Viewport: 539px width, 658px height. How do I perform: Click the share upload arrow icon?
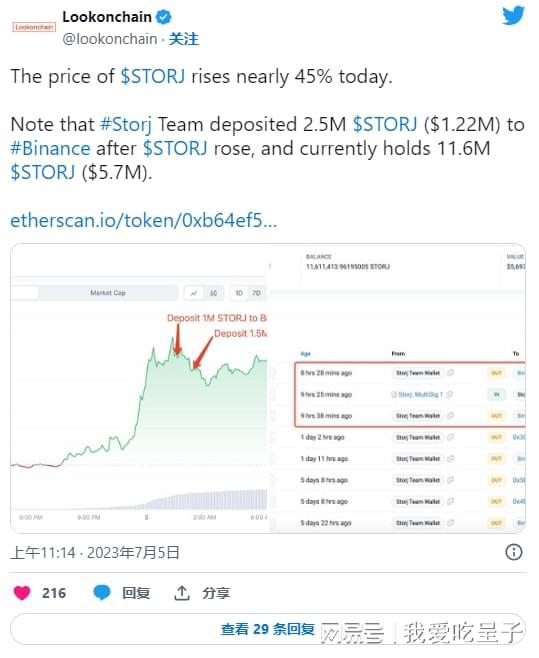pyautogui.click(x=182, y=593)
